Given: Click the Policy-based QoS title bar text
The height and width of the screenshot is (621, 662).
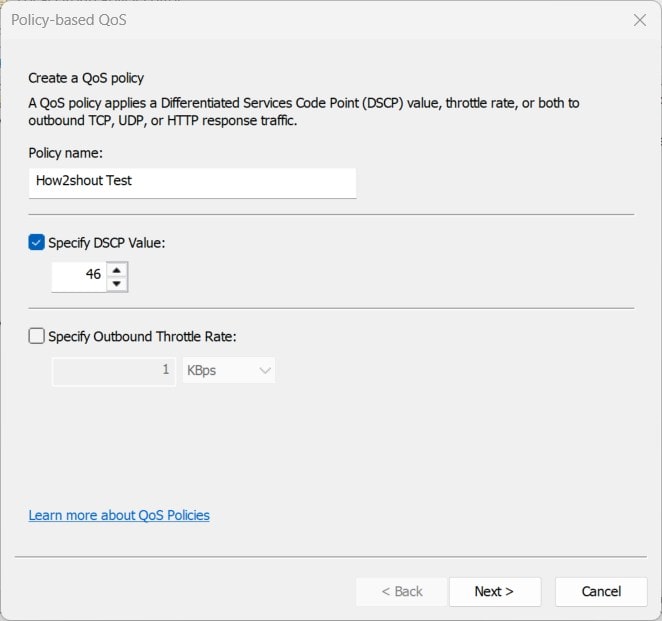Looking at the screenshot, I should point(69,20).
